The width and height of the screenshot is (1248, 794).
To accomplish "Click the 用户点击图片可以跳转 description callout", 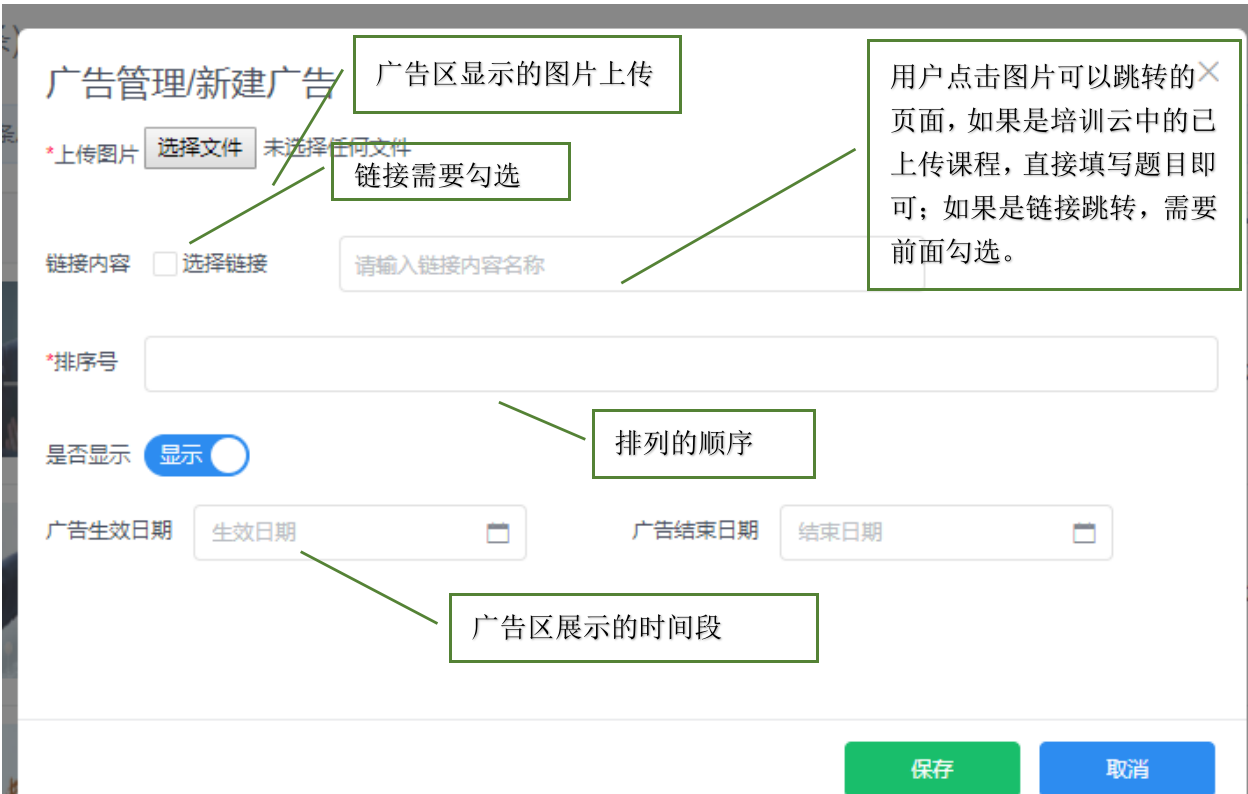I will [x=1053, y=165].
